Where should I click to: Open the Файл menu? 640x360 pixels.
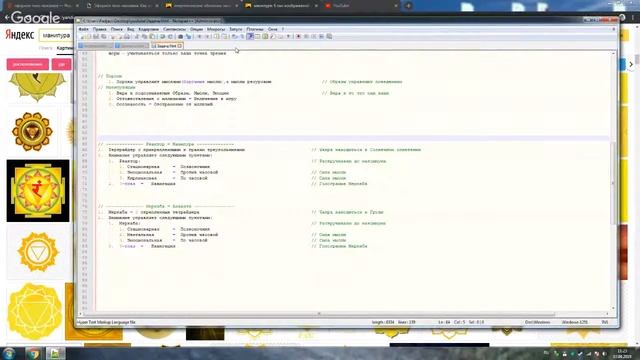[83, 29]
